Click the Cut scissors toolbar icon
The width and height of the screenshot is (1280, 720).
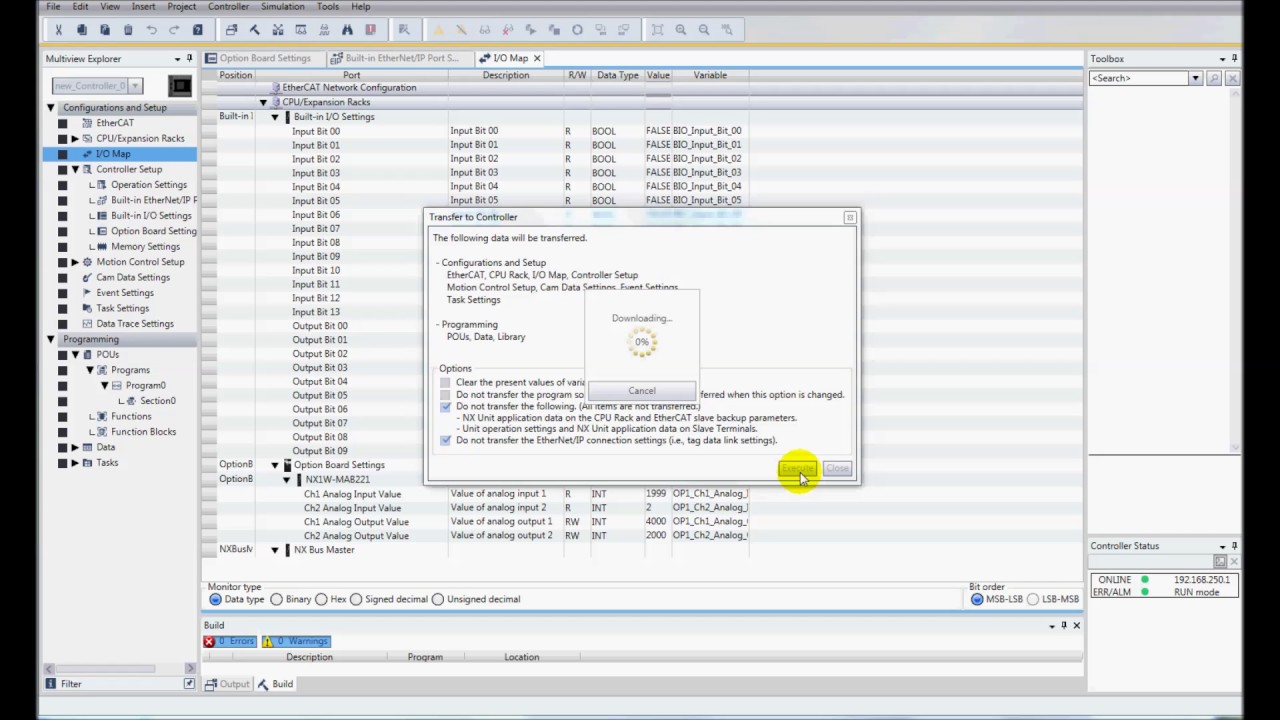point(59,30)
